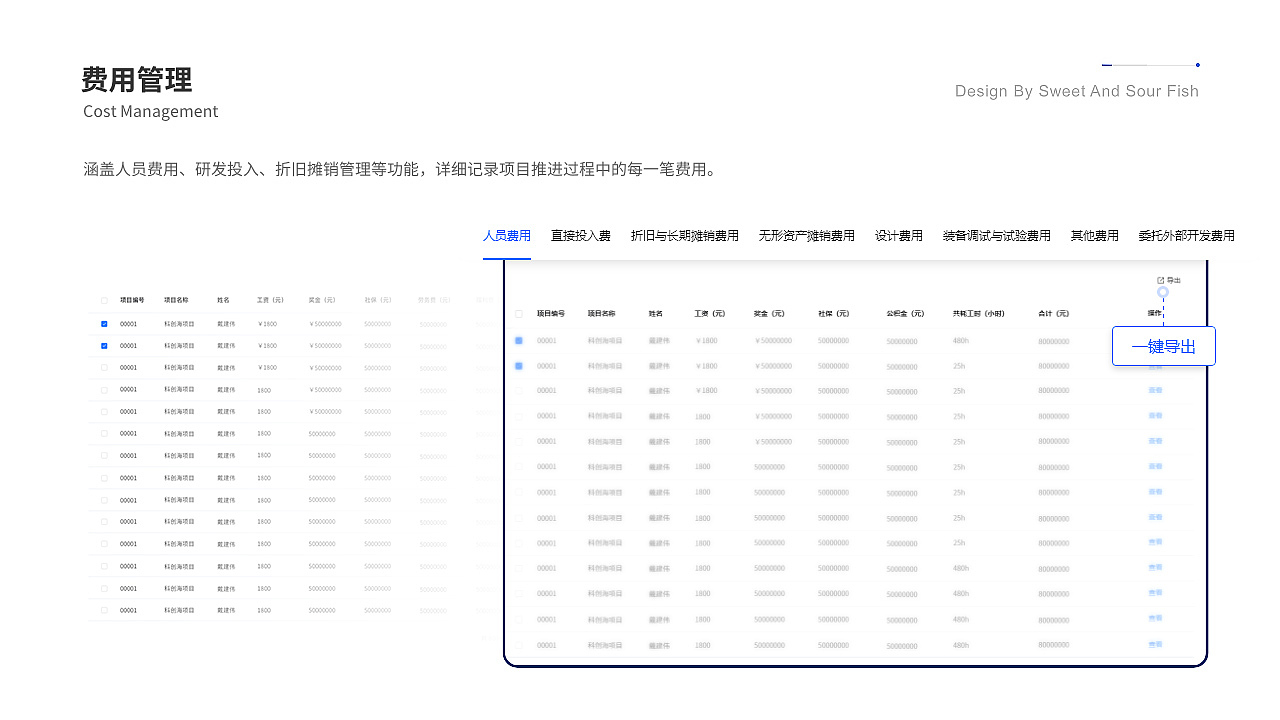Viewport: 1280px width, 720px height.
Task: Click the 查看 link on the third row
Action: coord(1155,390)
